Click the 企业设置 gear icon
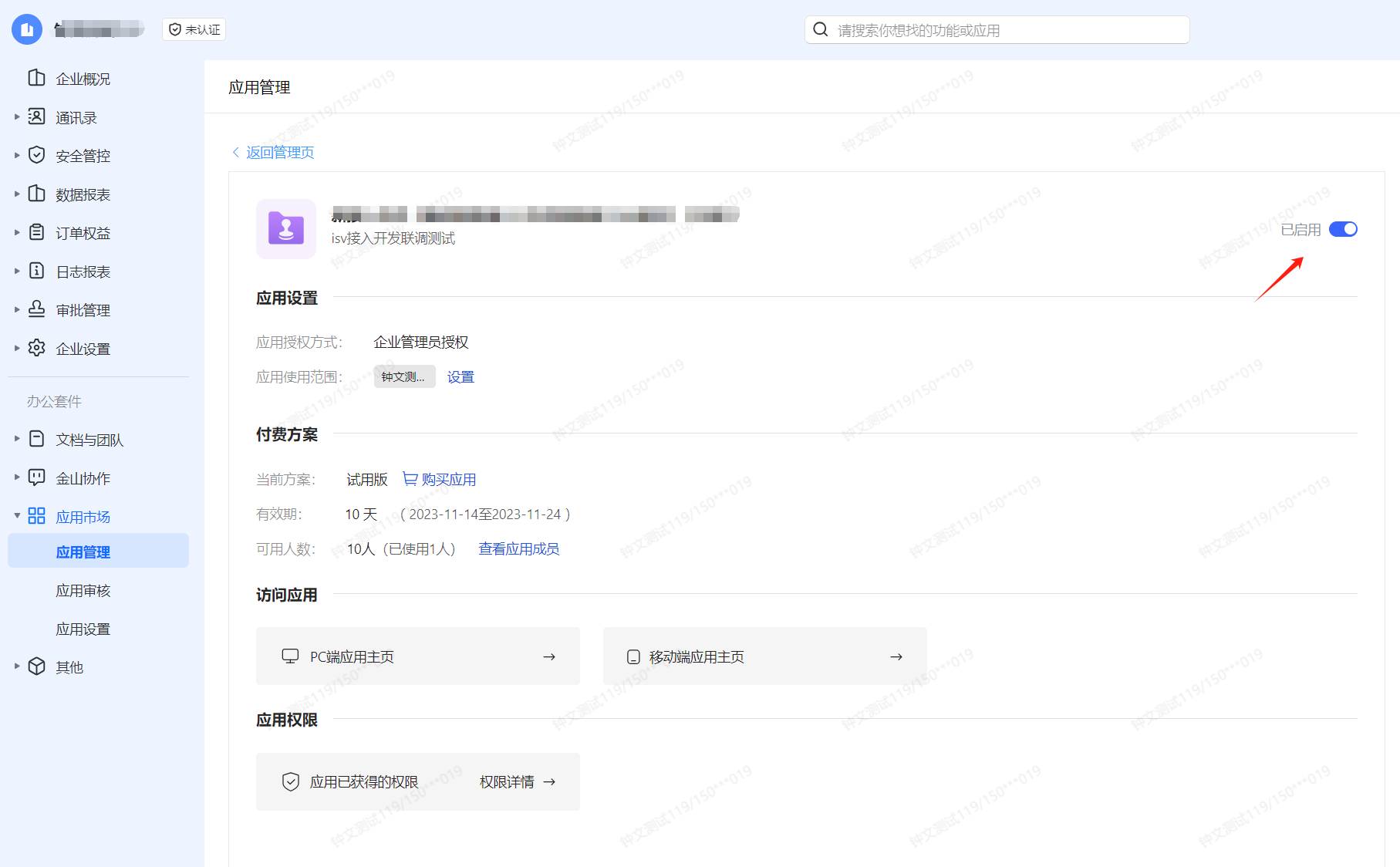 [x=36, y=348]
